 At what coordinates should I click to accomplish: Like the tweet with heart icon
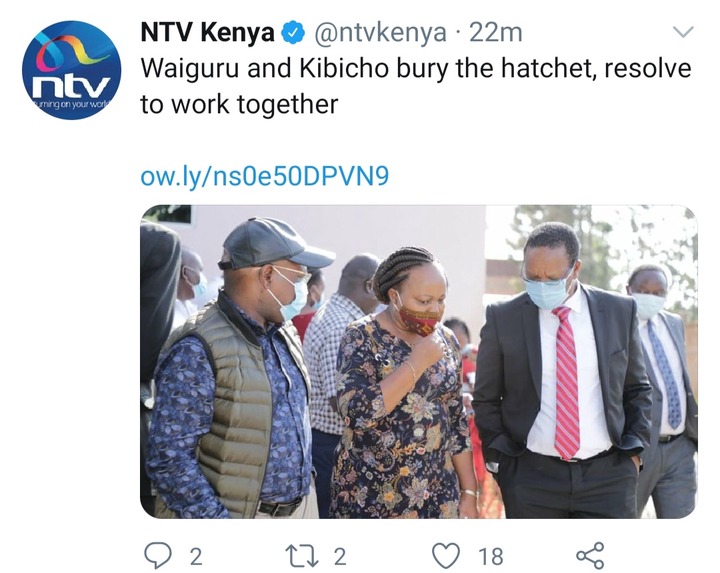446,556
